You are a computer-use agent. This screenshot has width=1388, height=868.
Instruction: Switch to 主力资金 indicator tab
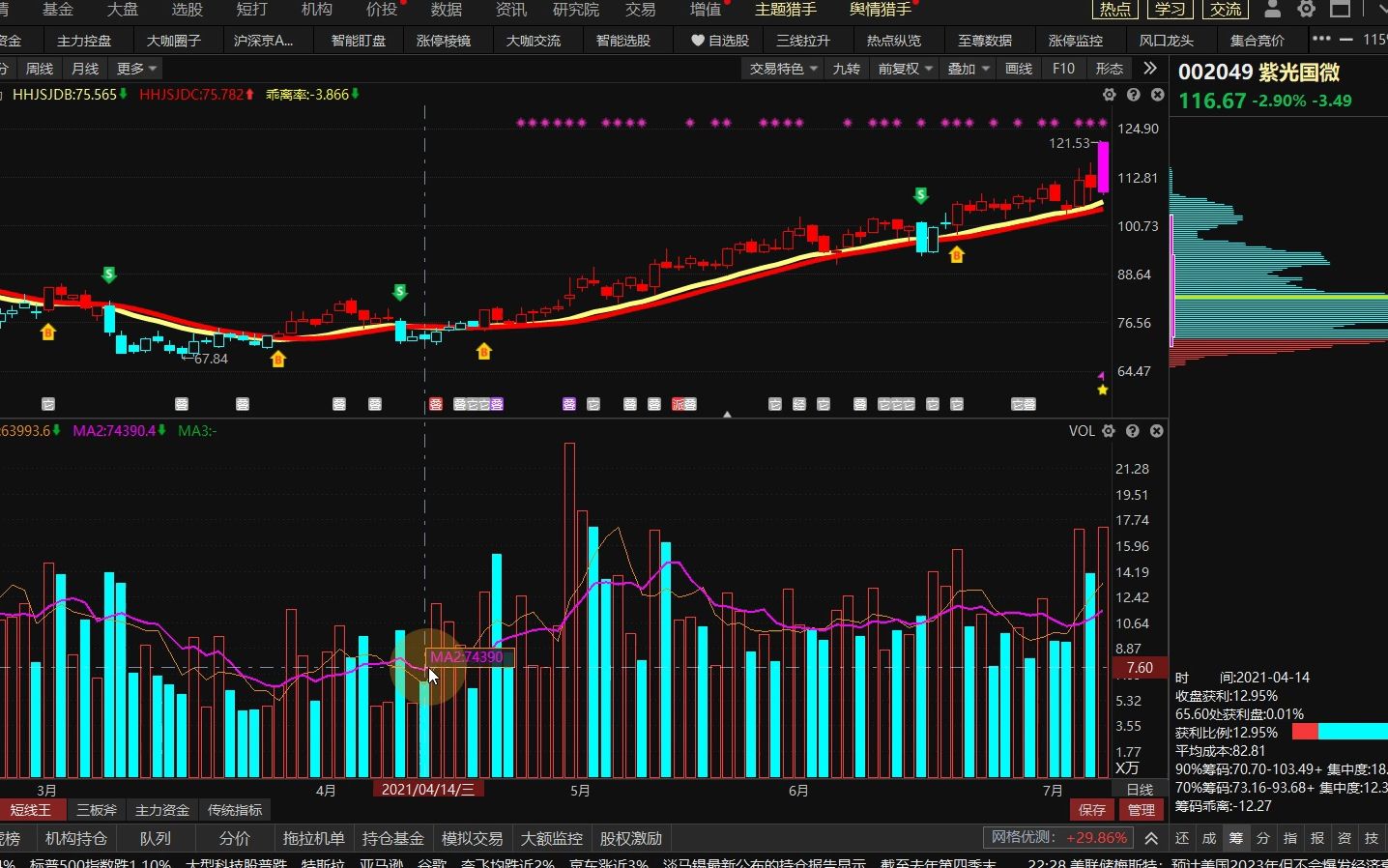click(161, 810)
